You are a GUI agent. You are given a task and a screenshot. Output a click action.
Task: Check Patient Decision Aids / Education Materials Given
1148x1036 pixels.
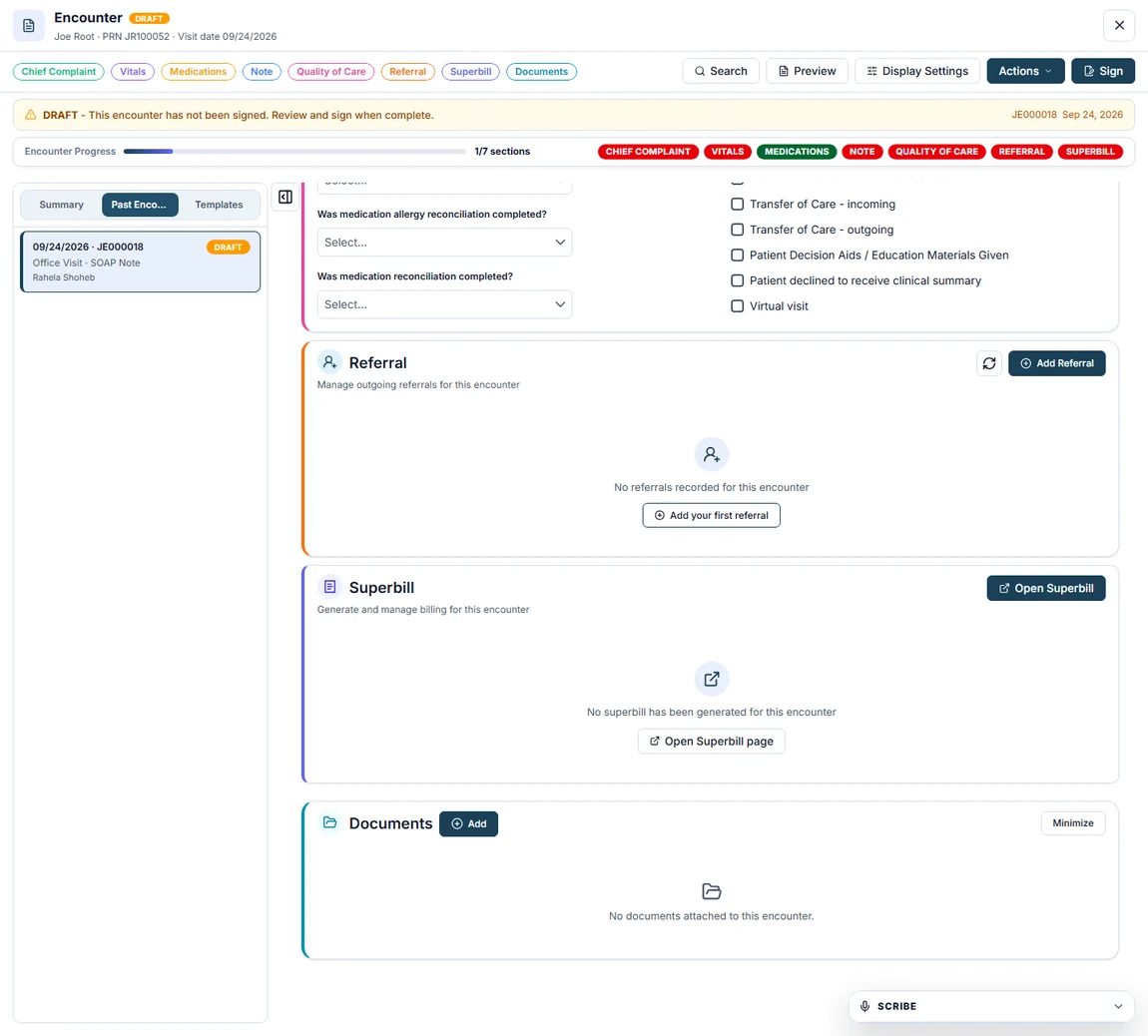tap(738, 256)
